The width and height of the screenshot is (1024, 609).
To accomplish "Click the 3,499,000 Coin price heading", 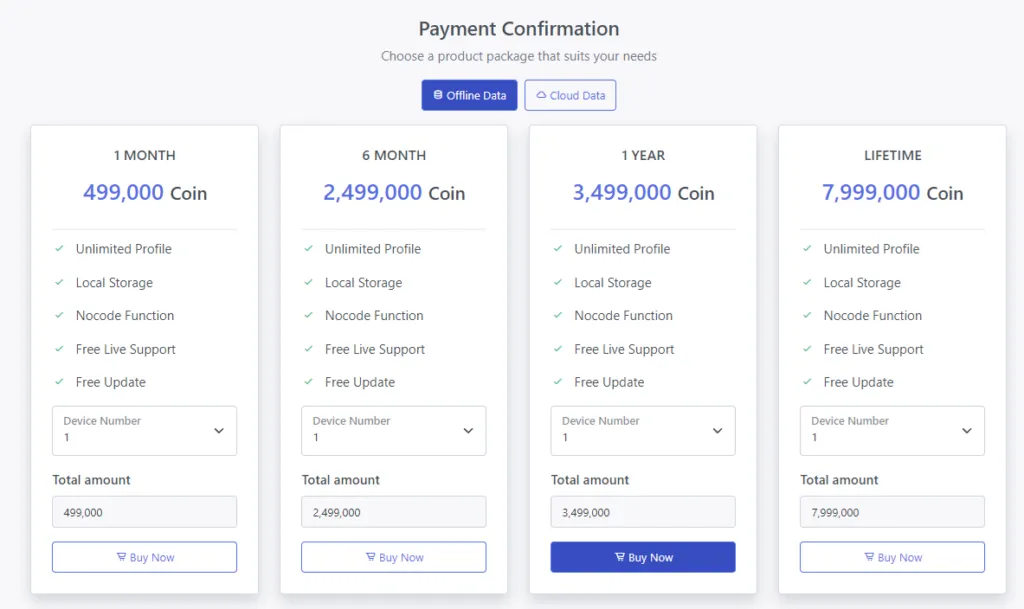I will (643, 193).
